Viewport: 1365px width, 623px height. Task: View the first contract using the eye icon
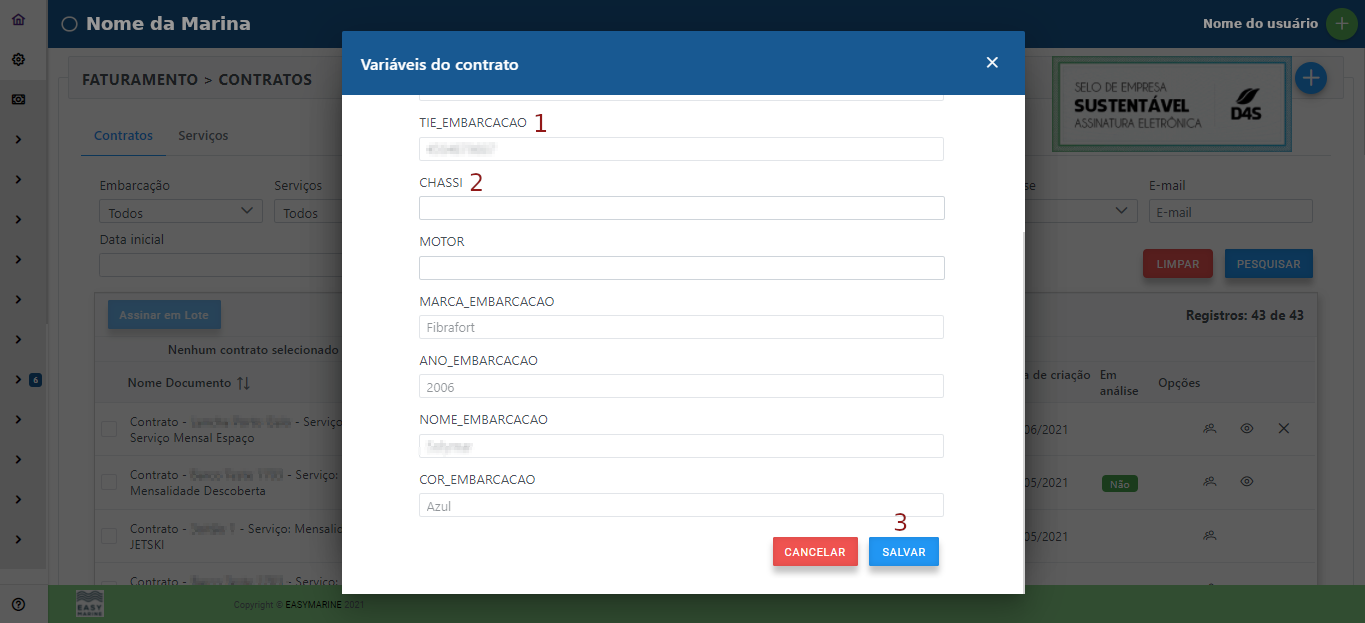1246,428
